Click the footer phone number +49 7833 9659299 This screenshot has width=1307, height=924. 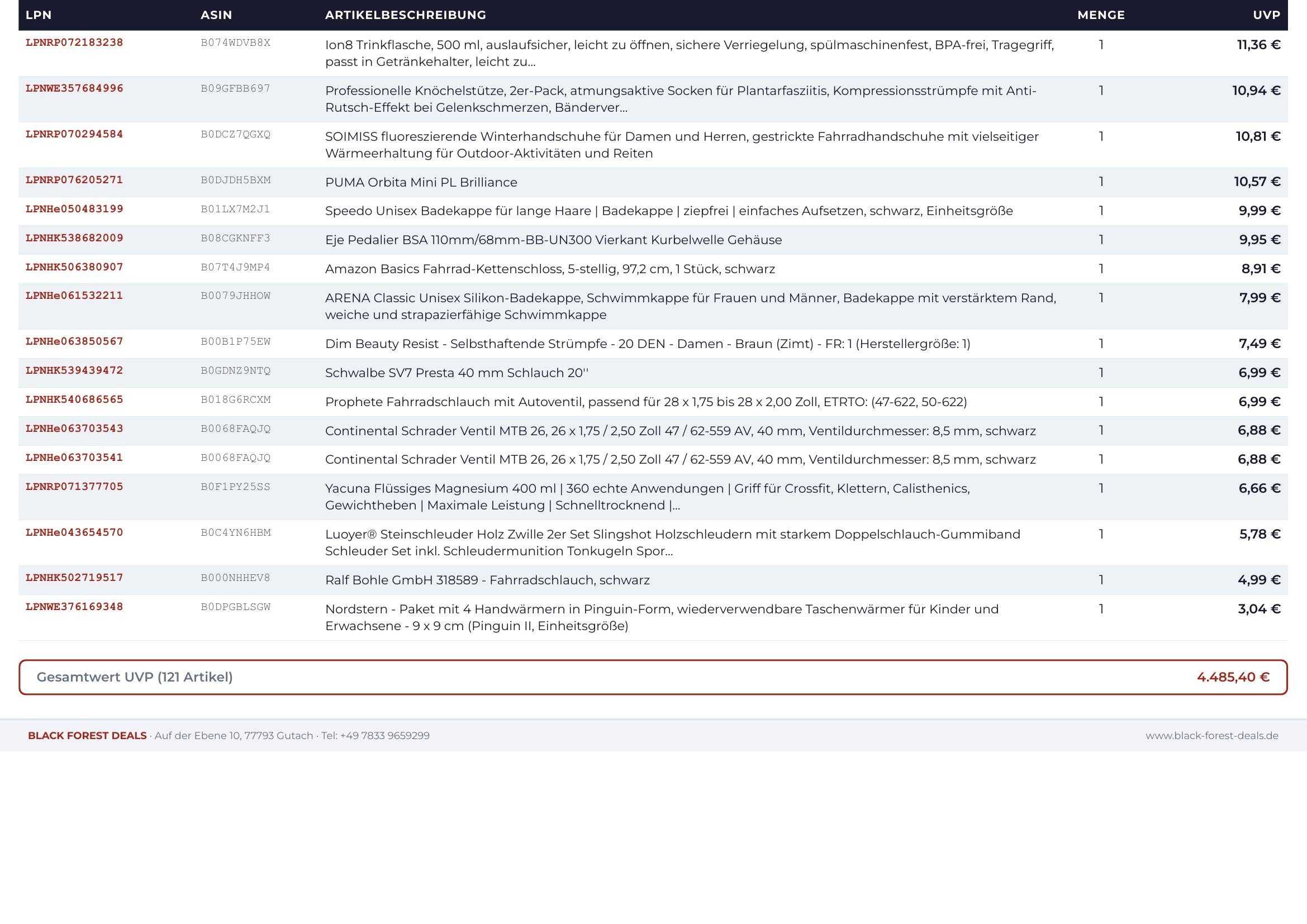click(x=385, y=736)
